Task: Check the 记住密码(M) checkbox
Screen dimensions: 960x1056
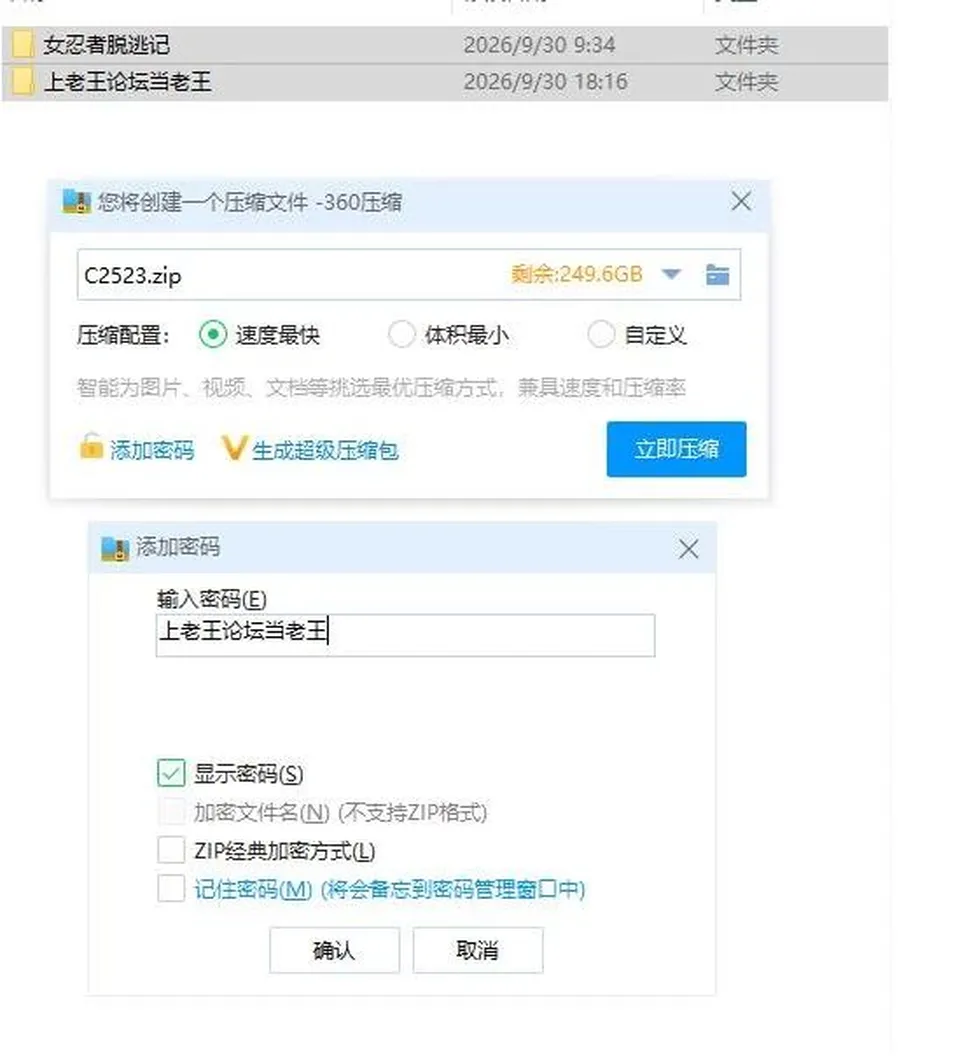Action: (x=171, y=888)
